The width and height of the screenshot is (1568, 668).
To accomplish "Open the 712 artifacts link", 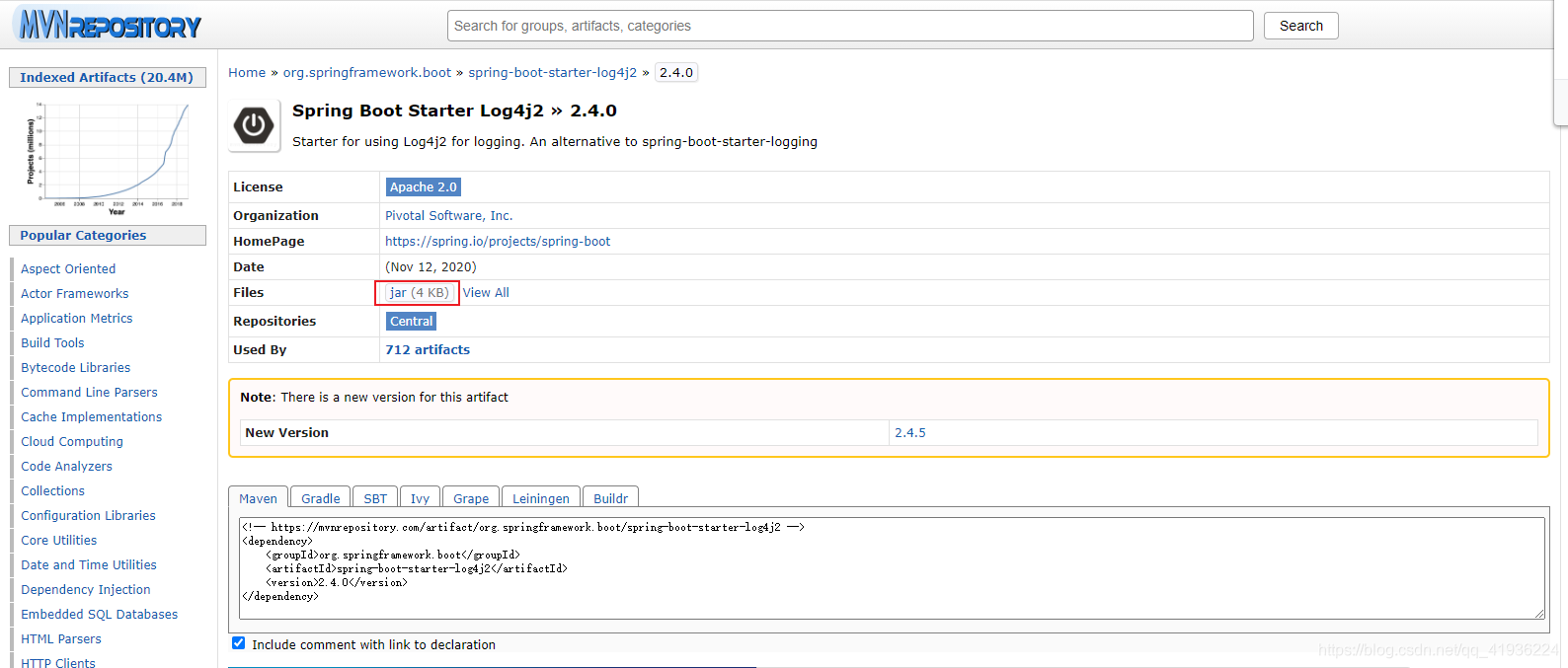I will [428, 349].
